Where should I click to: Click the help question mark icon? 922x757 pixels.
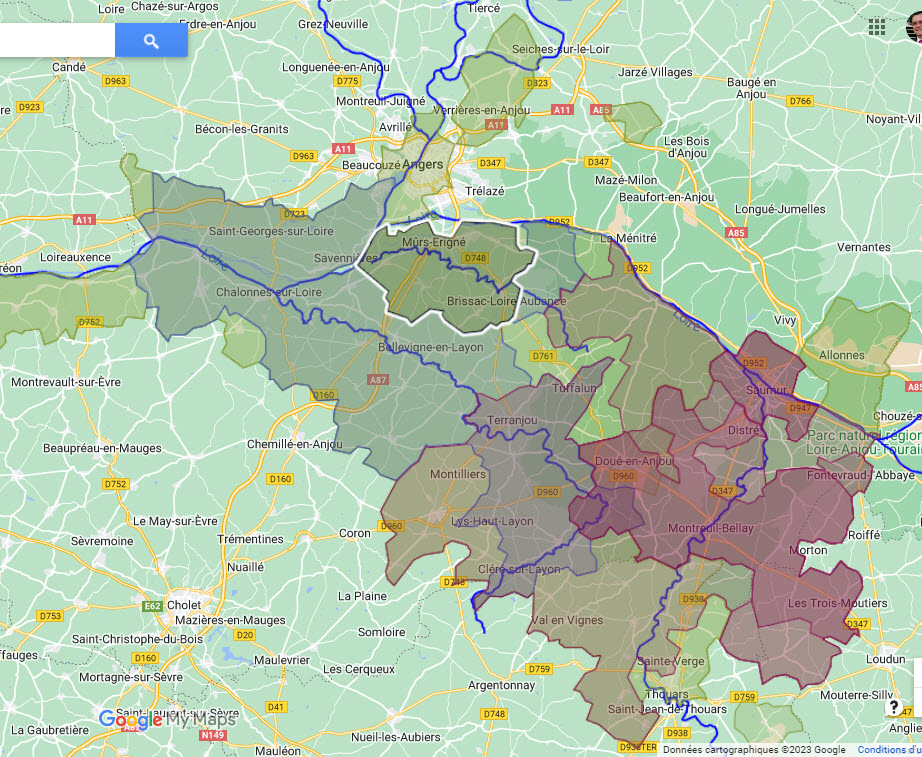coord(893,708)
